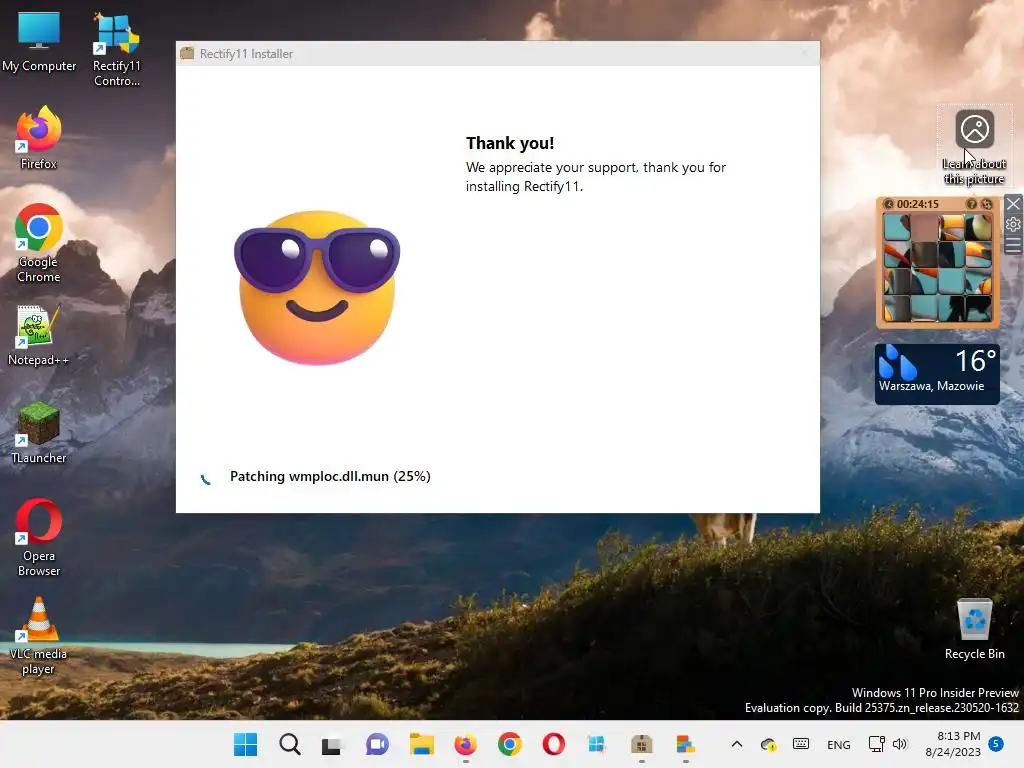This screenshot has width=1024, height=768.
Task: Open File Explorer from the taskbar
Action: (x=421, y=744)
